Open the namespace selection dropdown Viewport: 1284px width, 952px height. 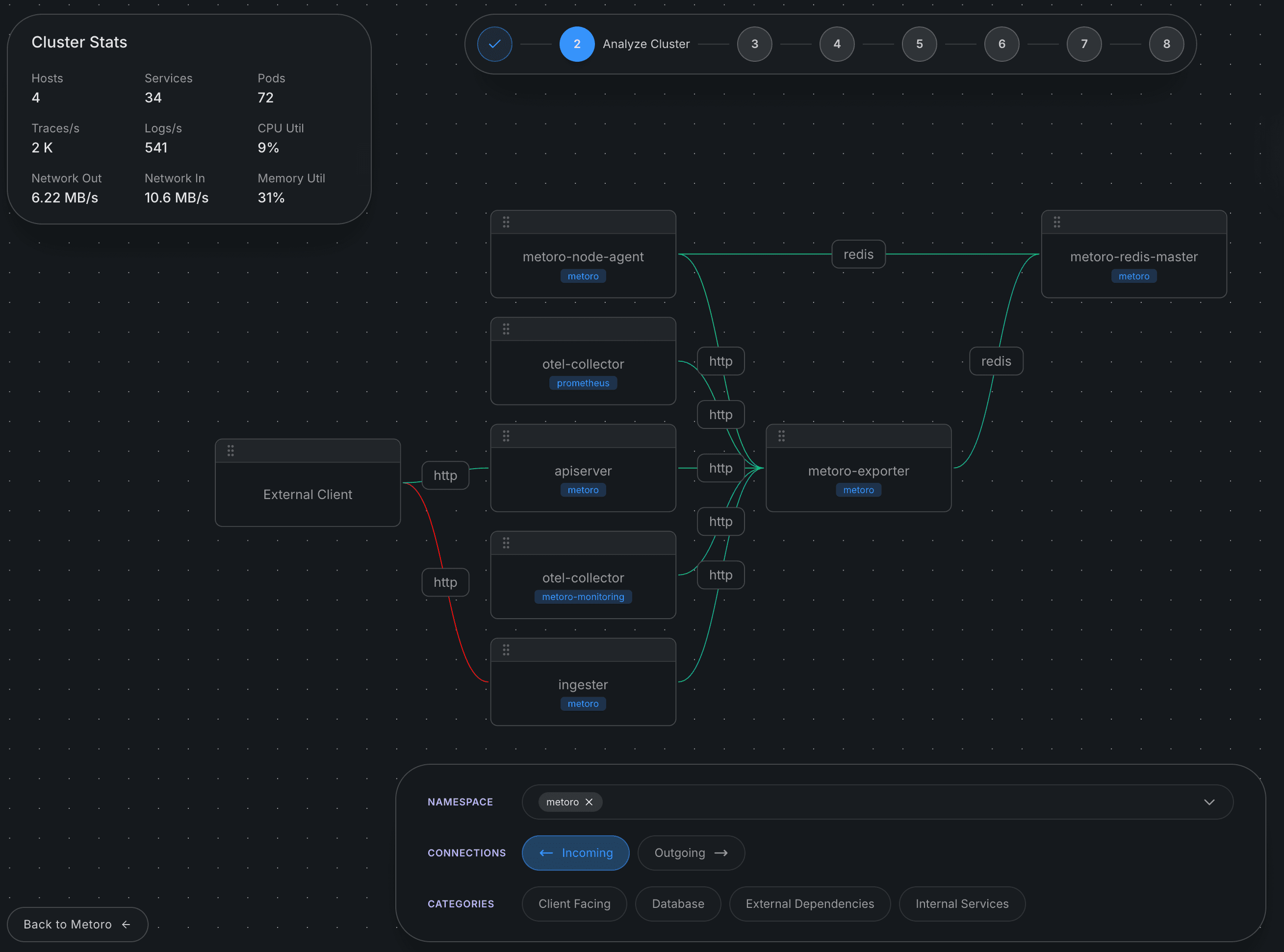(x=1209, y=802)
